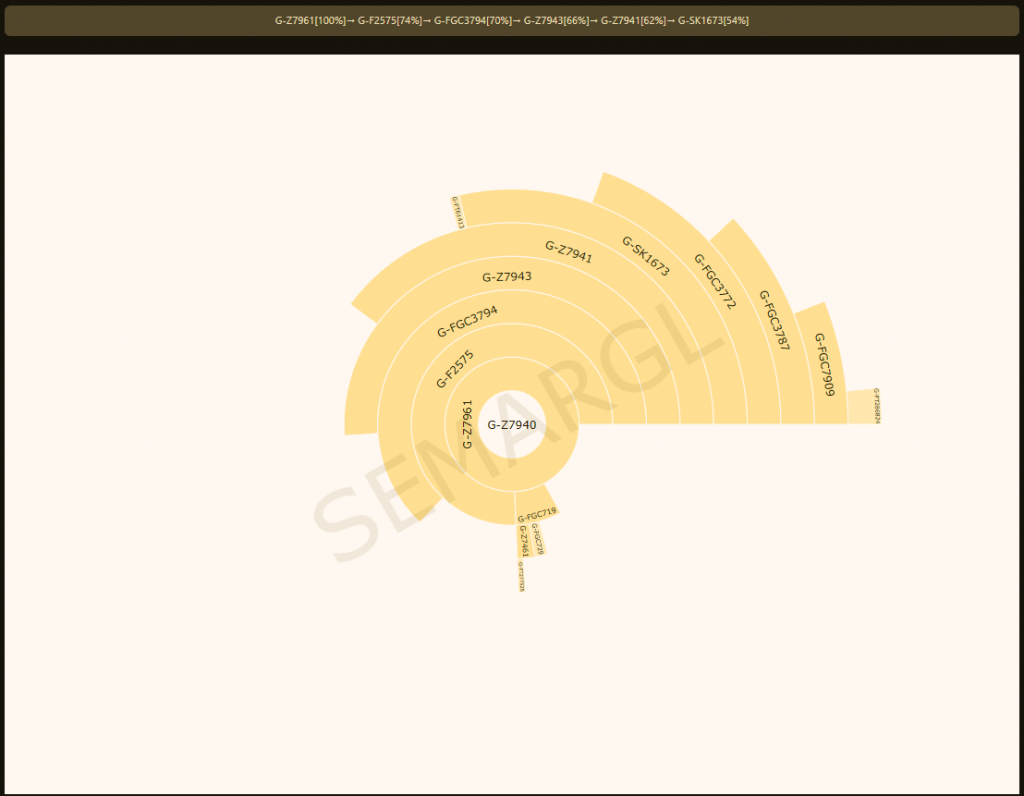The width and height of the screenshot is (1024, 796).
Task: Select the G-Z7943 ring in chart
Action: coord(507,277)
